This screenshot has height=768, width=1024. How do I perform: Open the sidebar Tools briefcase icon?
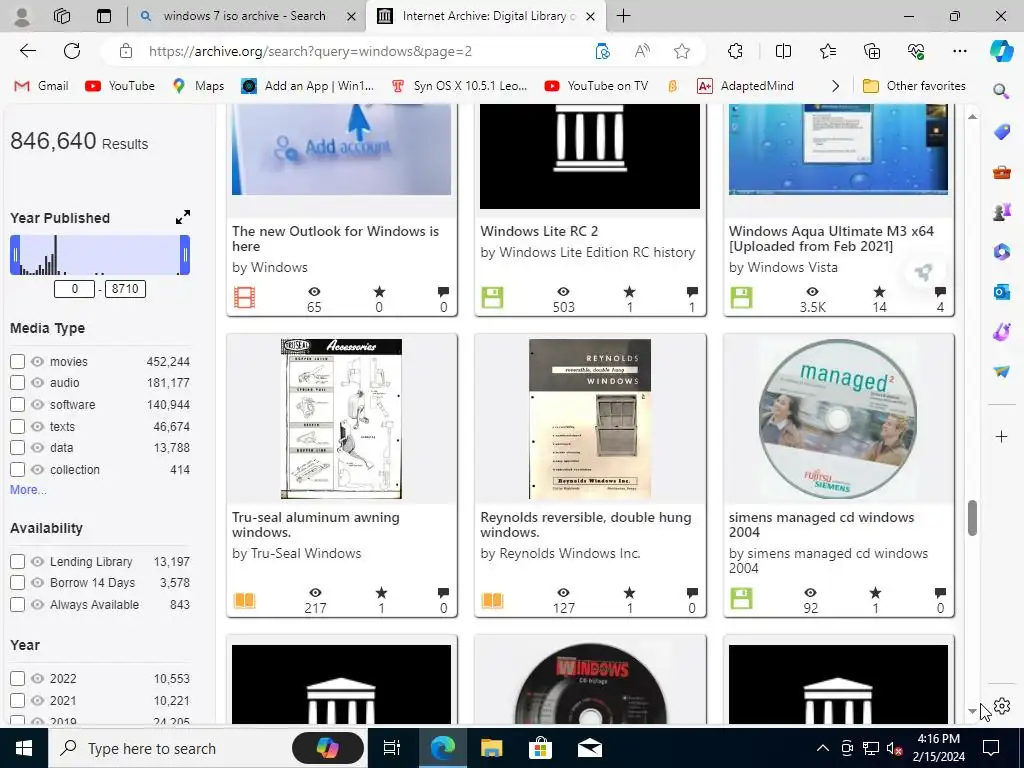tap(1001, 172)
